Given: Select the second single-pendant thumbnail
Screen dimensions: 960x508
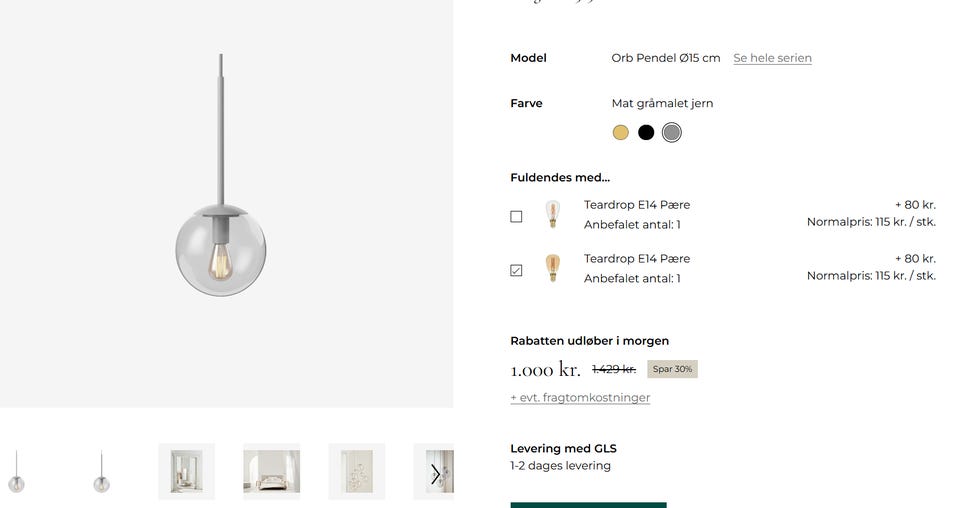Looking at the screenshot, I should pyautogui.click(x=101, y=472).
